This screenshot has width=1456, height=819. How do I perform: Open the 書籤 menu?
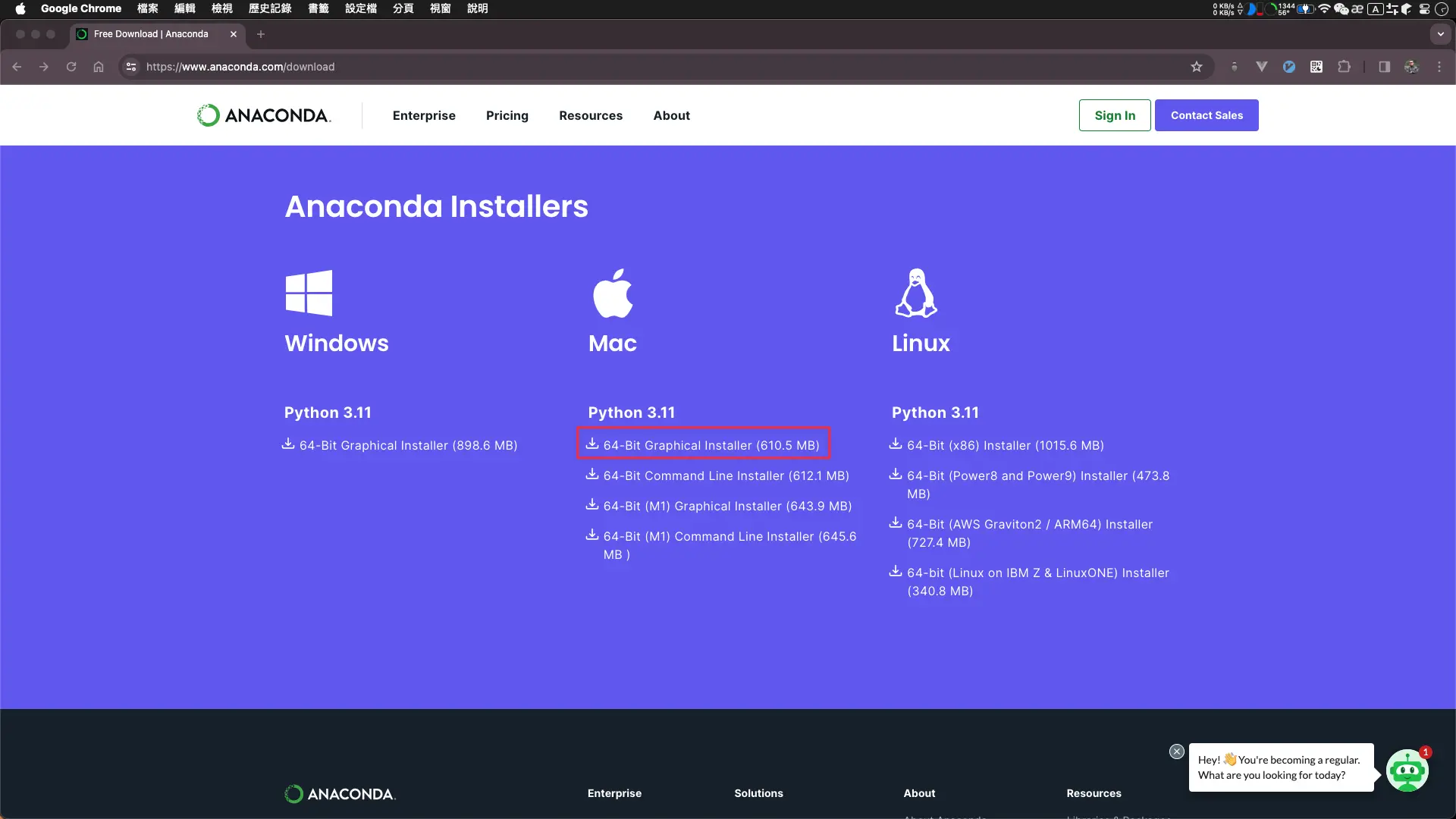[x=318, y=8]
